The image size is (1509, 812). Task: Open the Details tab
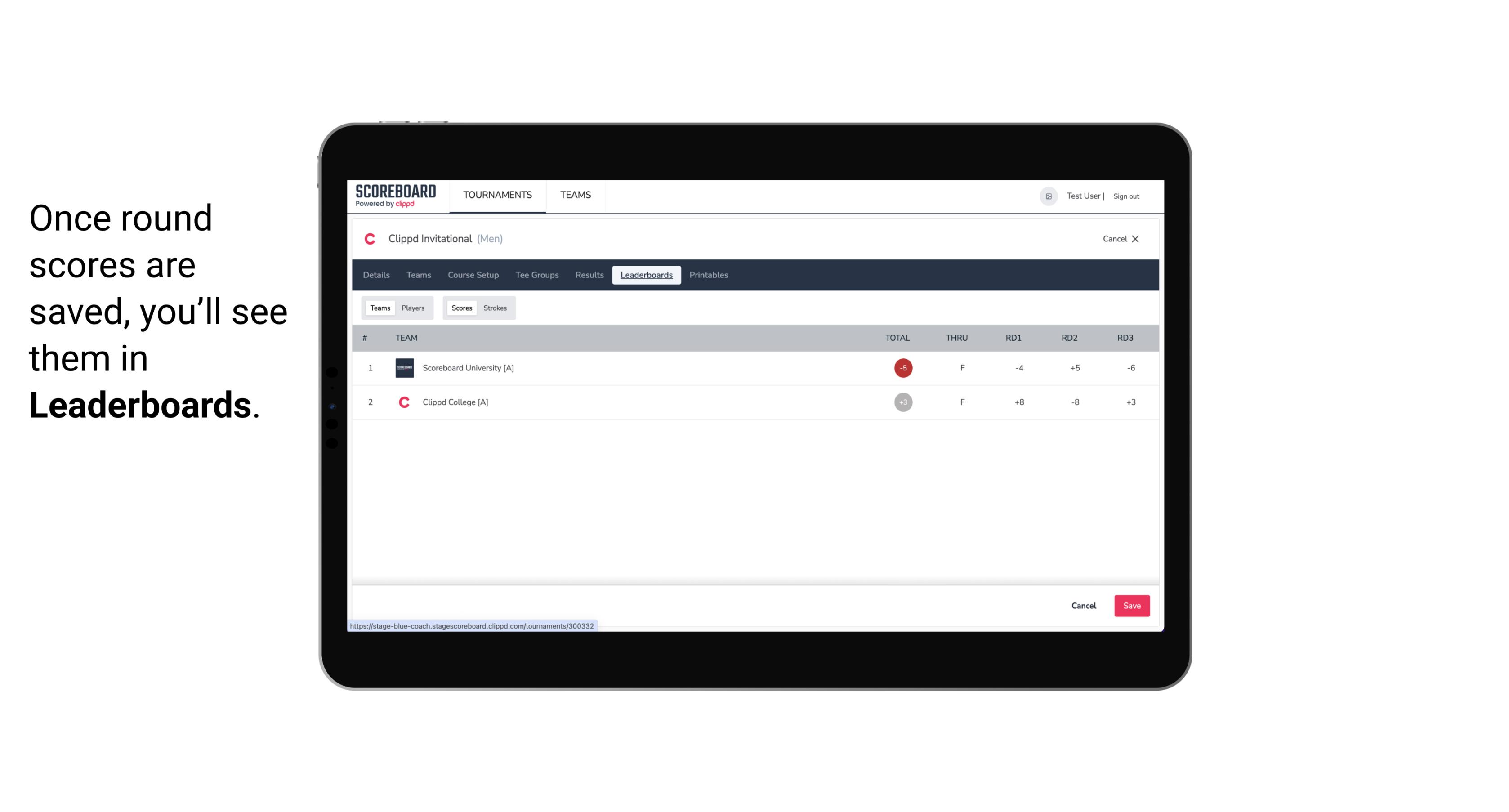(x=376, y=275)
